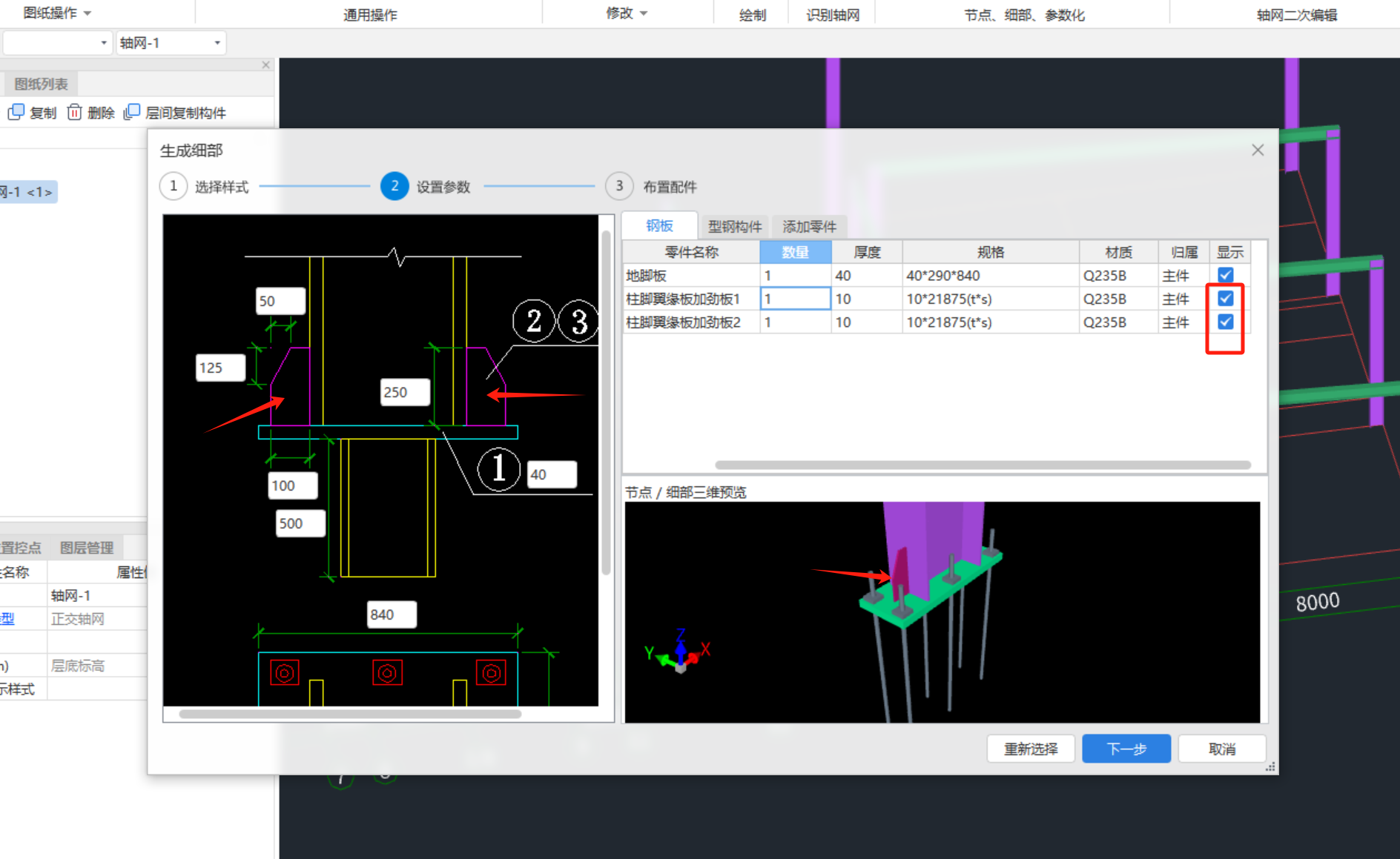
Task: Select spec cell 40*290*840
Action: click(991, 276)
